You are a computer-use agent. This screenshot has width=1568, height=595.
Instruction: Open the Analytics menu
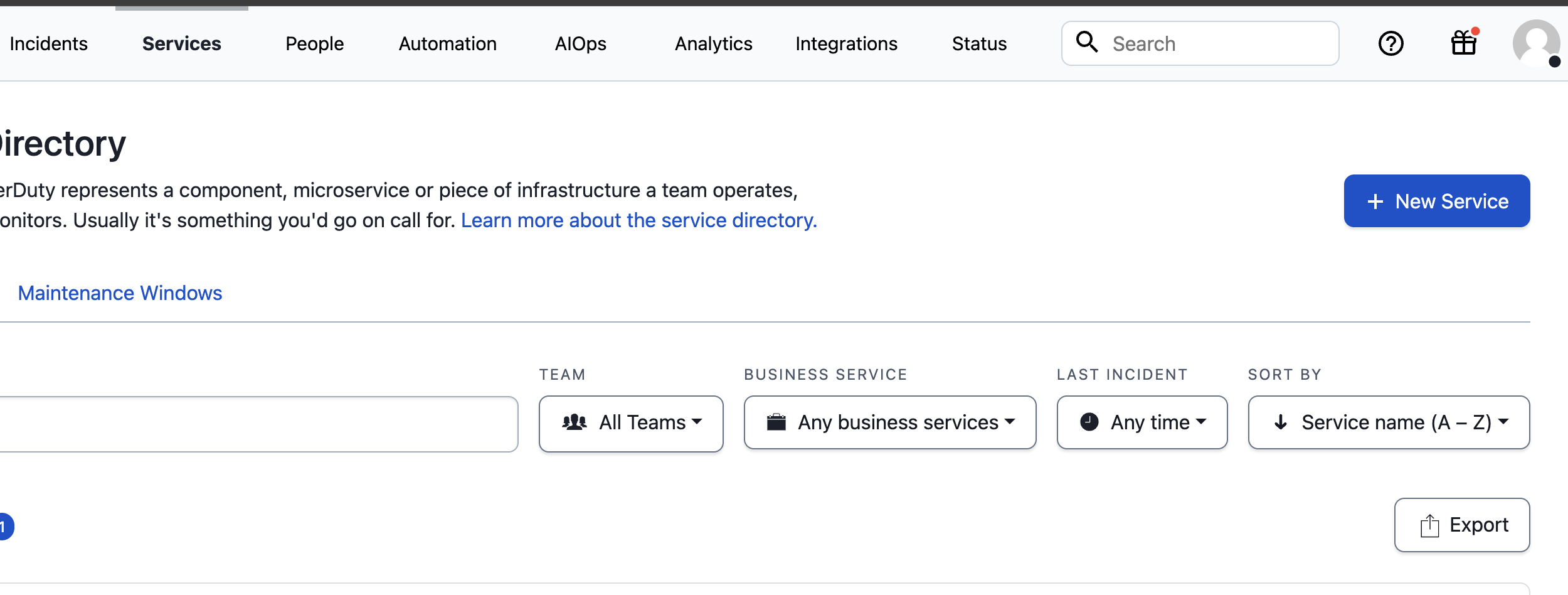(713, 43)
